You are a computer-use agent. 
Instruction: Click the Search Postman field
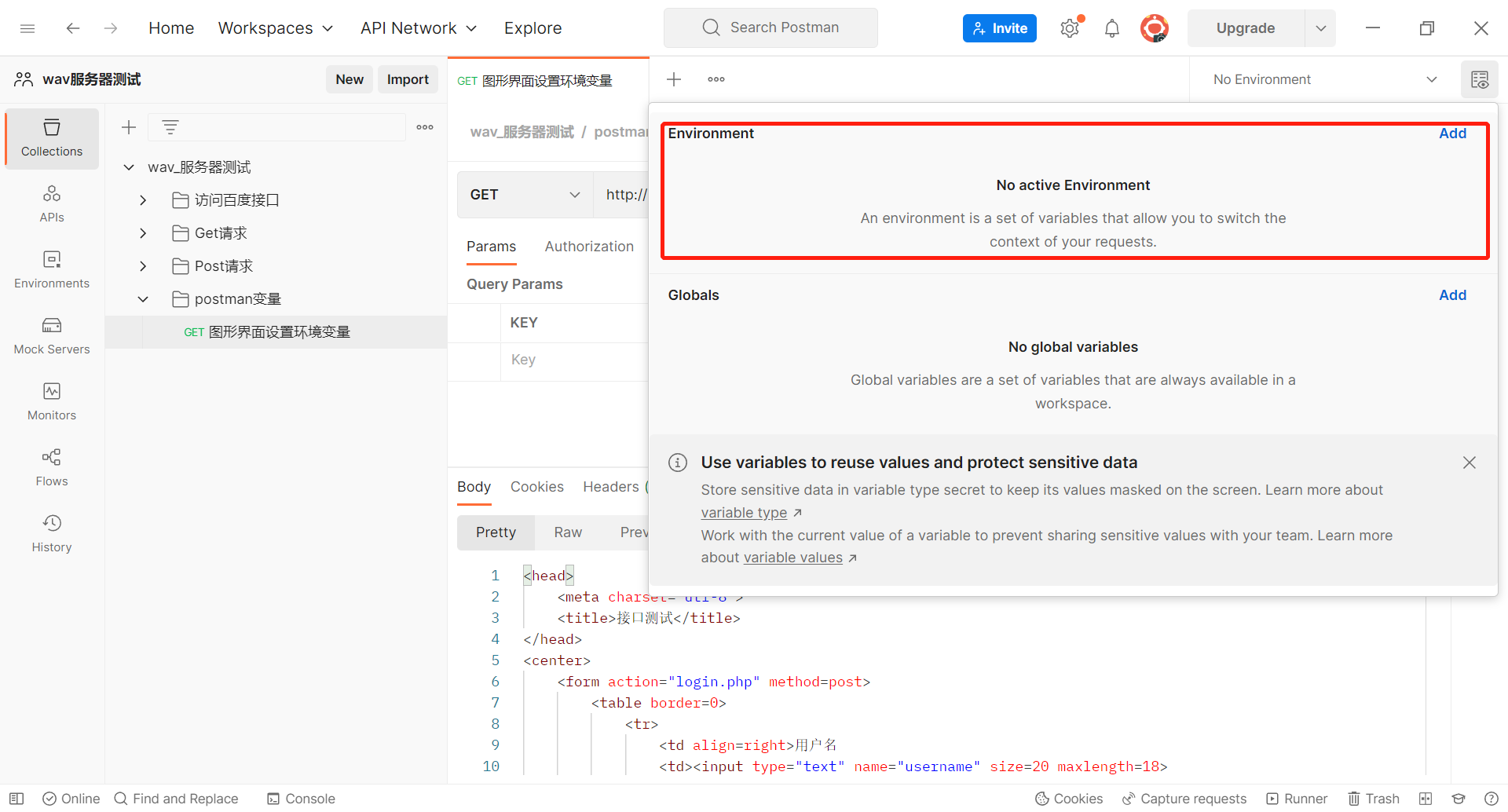[770, 28]
